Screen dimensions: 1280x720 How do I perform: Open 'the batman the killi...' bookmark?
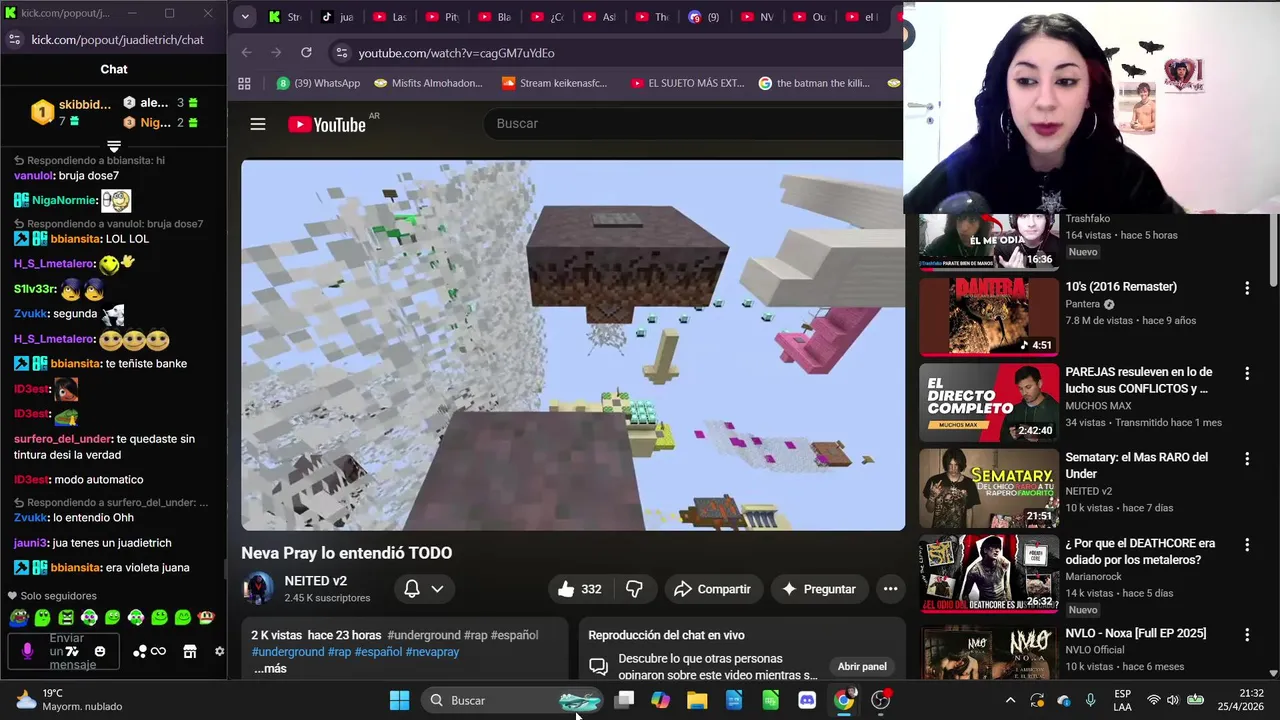pyautogui.click(x=815, y=83)
